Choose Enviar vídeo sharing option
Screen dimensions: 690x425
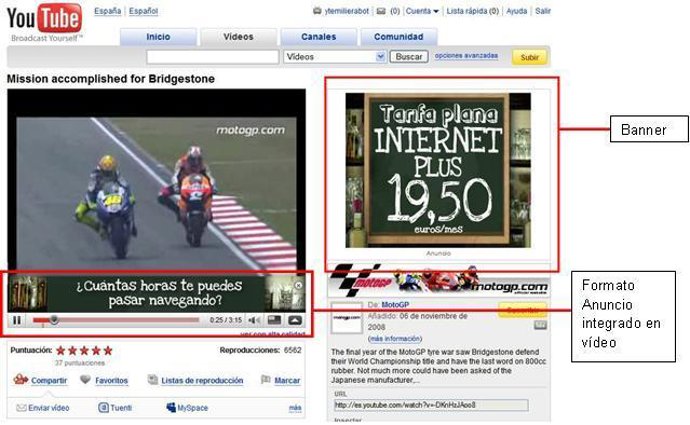point(43,408)
